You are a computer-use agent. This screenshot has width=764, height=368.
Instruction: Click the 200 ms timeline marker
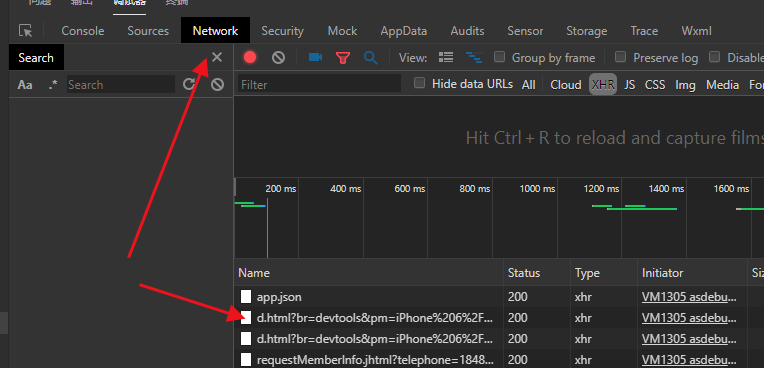(x=281, y=189)
